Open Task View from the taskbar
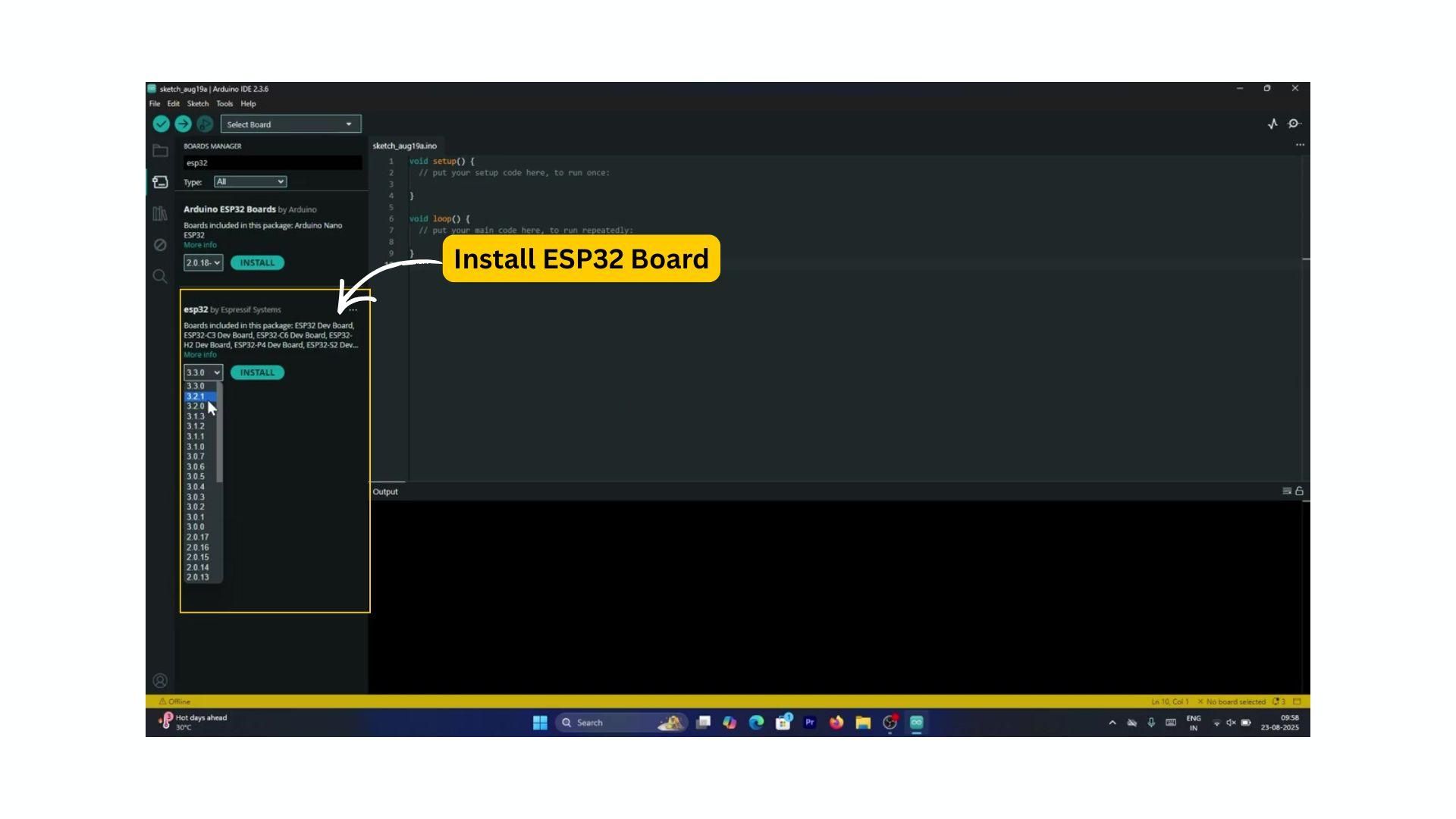 pyautogui.click(x=703, y=723)
